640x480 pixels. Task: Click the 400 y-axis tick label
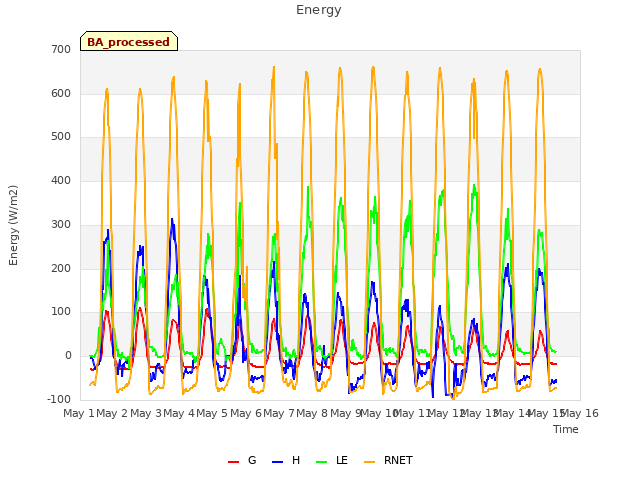61,180
